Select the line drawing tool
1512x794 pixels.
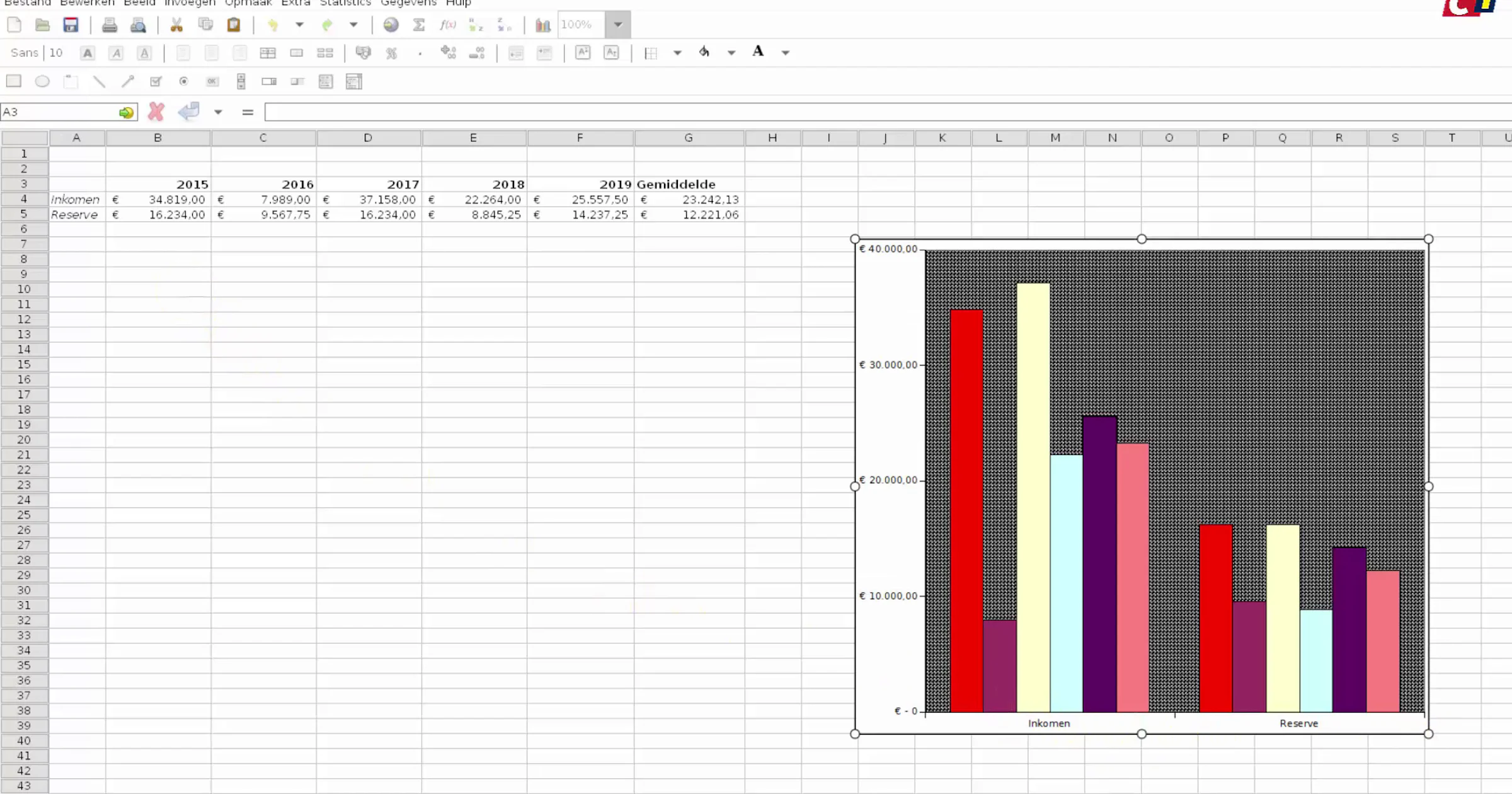[99, 81]
